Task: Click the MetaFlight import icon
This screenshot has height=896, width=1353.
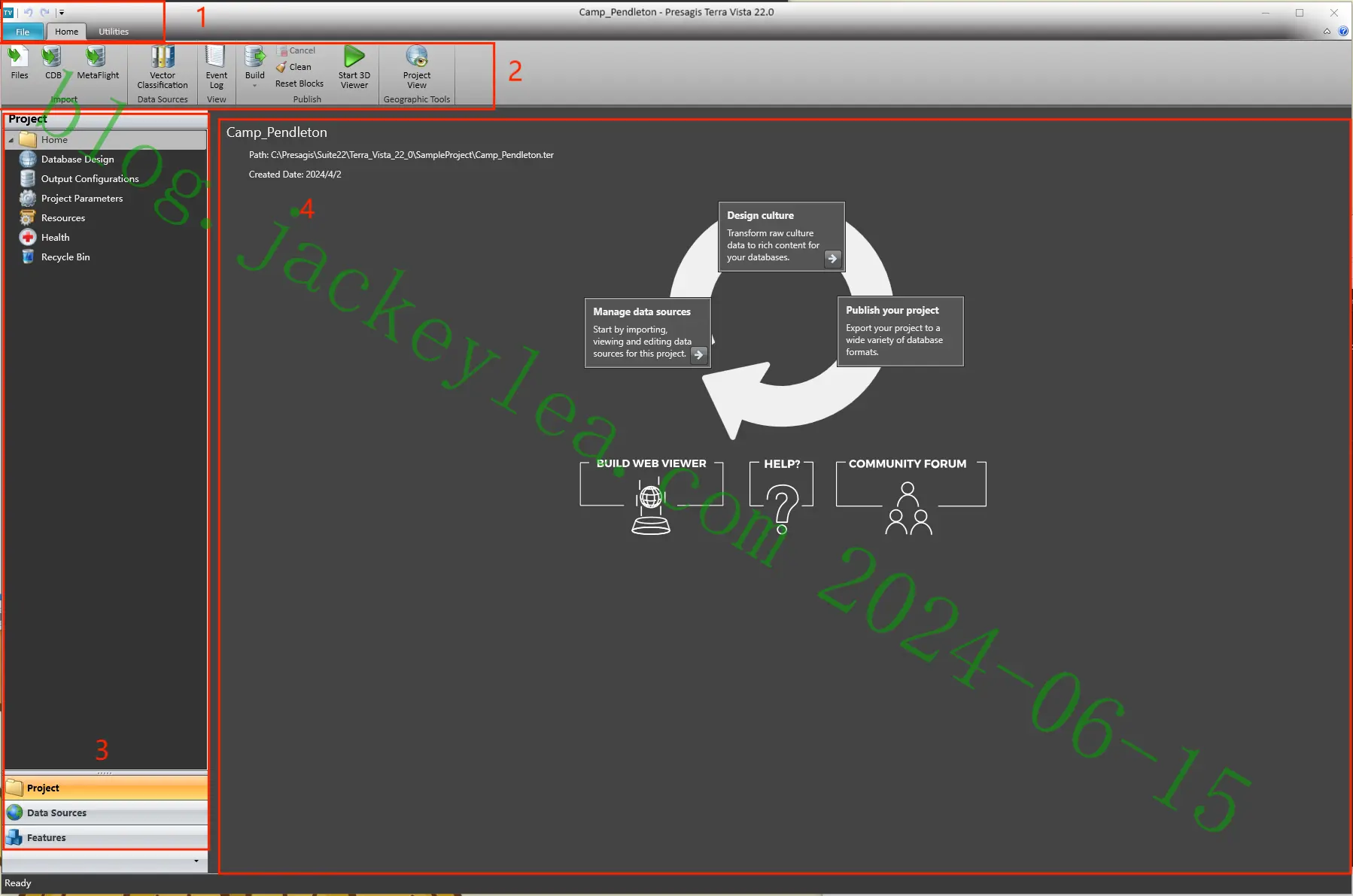Action: point(98,62)
